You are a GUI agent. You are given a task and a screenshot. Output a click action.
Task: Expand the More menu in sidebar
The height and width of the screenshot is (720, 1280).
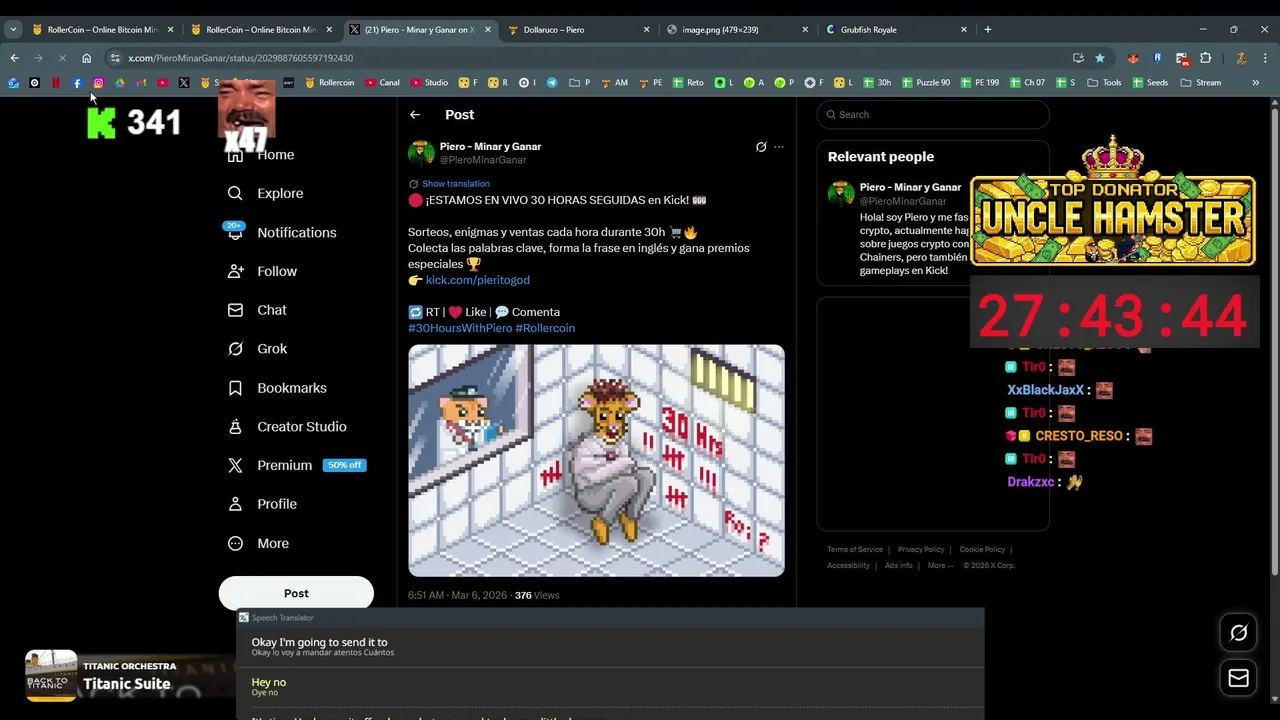pos(258,543)
